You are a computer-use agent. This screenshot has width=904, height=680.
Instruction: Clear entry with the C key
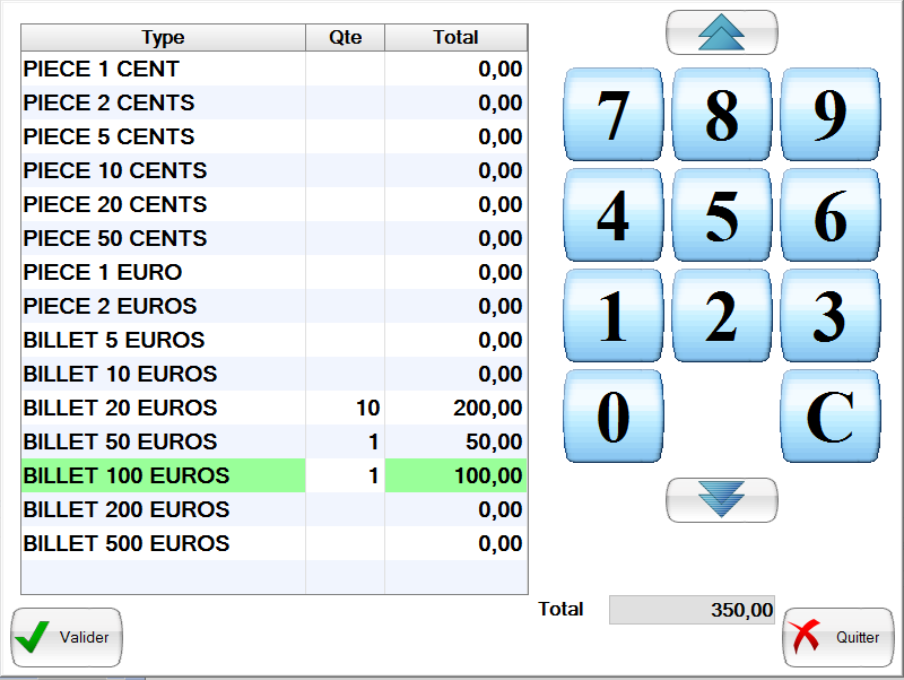pos(829,416)
